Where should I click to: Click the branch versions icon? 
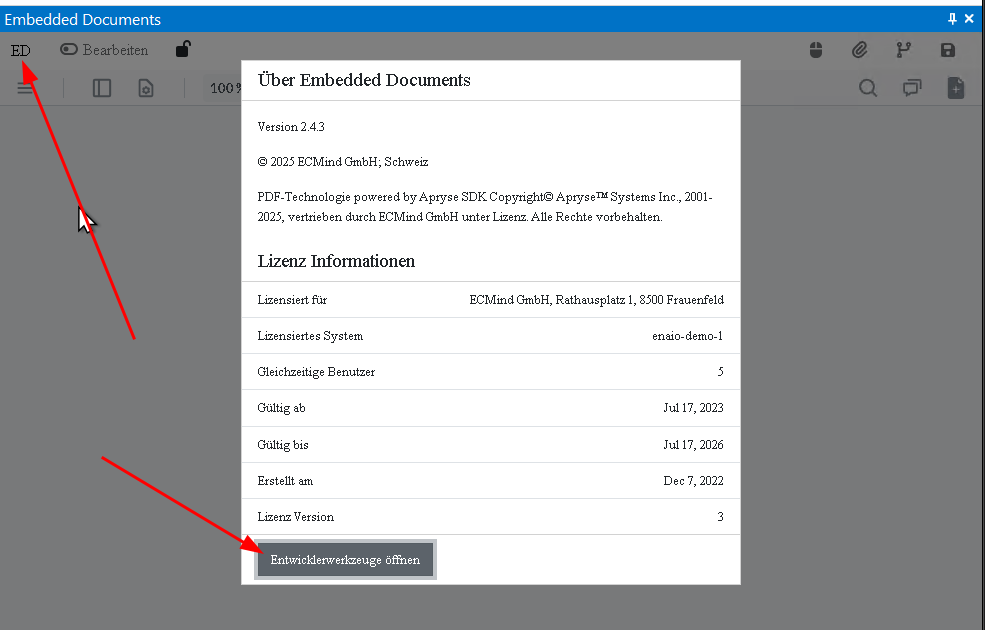[x=903, y=50]
